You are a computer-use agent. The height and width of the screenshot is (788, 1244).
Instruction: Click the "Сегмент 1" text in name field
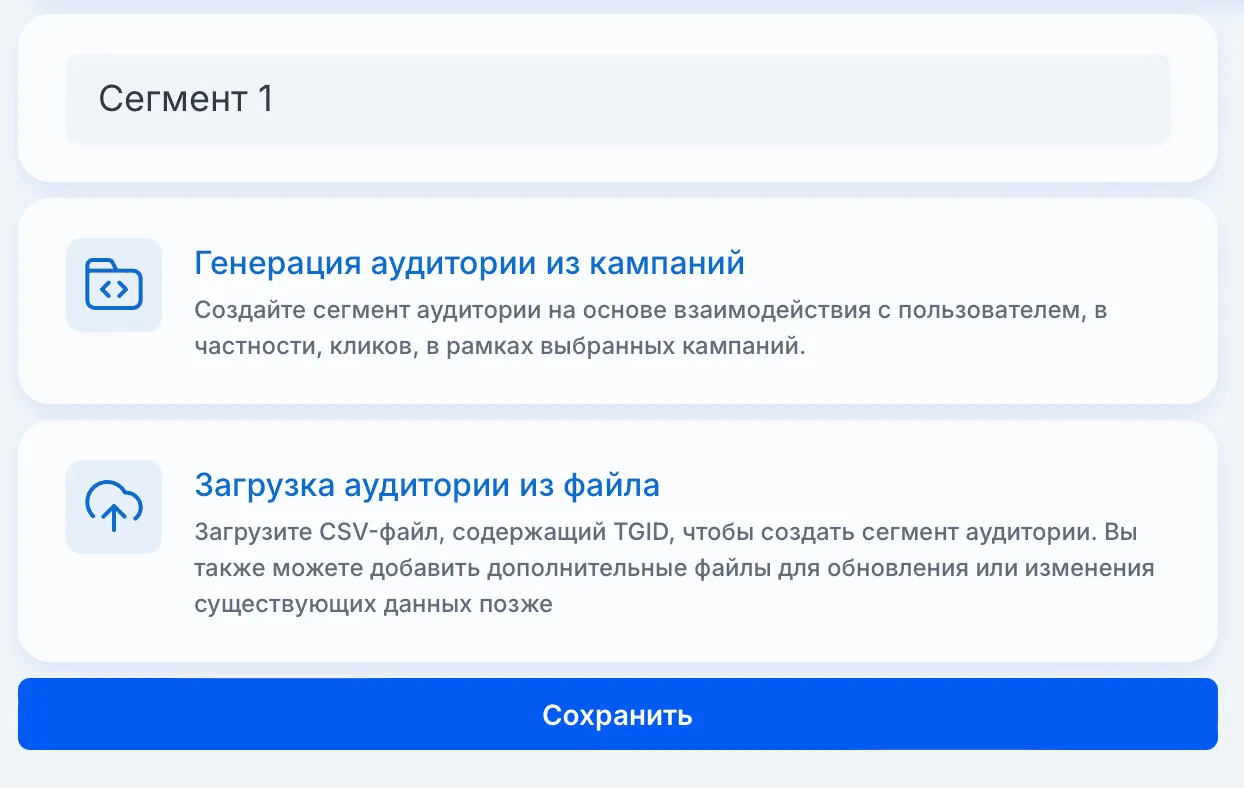[186, 99]
